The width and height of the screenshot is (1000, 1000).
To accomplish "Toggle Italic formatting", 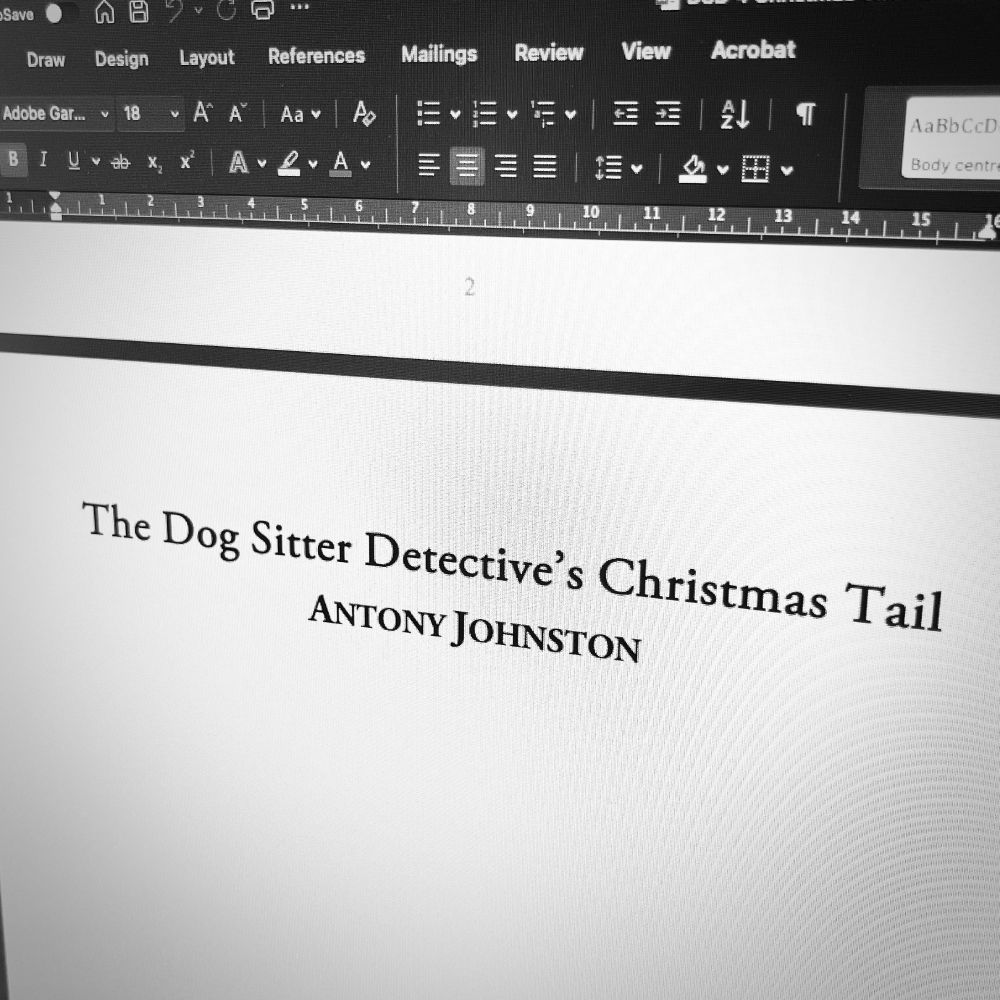I will click(43, 159).
